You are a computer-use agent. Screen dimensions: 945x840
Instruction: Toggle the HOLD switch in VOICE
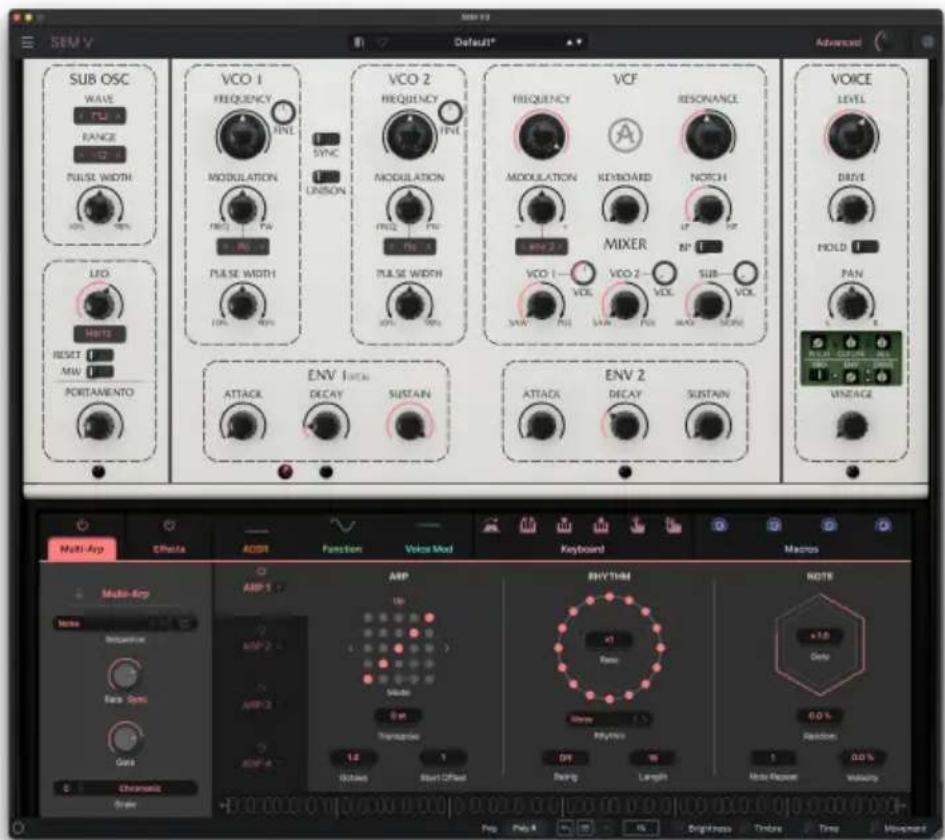[x=865, y=246]
